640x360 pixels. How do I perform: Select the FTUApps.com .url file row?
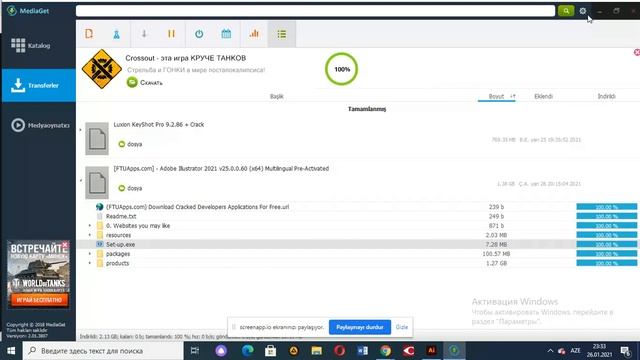pyautogui.click(x=357, y=207)
